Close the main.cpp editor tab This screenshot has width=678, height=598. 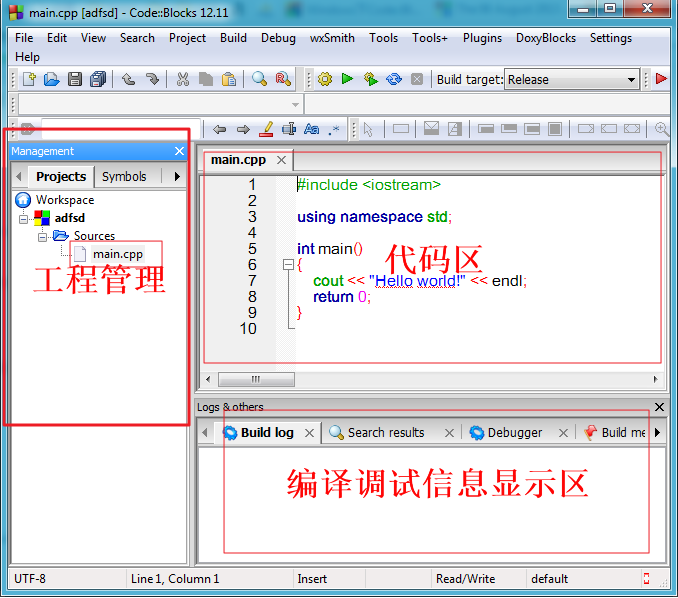[281, 160]
